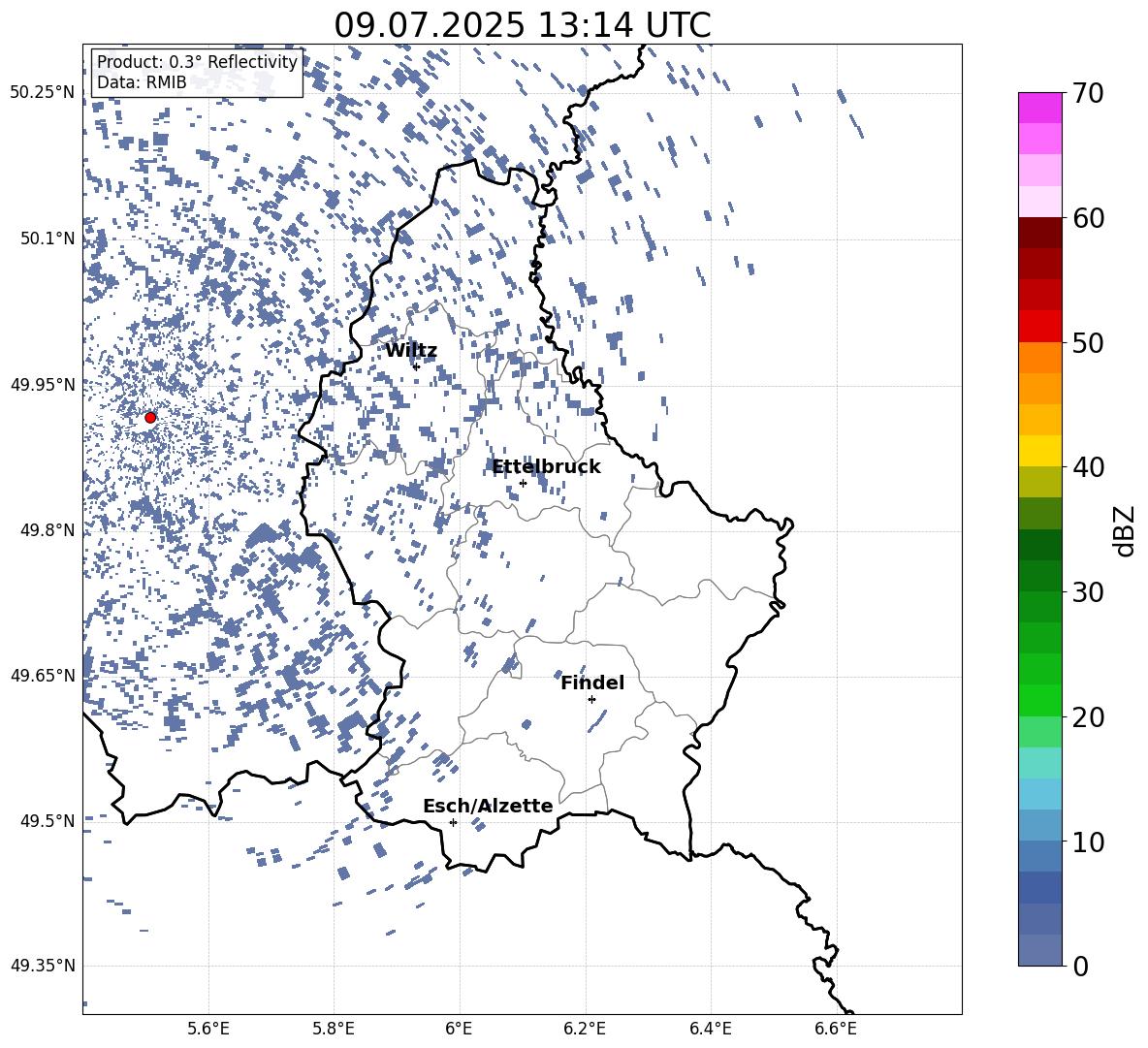
Task: Click the 10 value on the colorbar
Action: (1088, 842)
